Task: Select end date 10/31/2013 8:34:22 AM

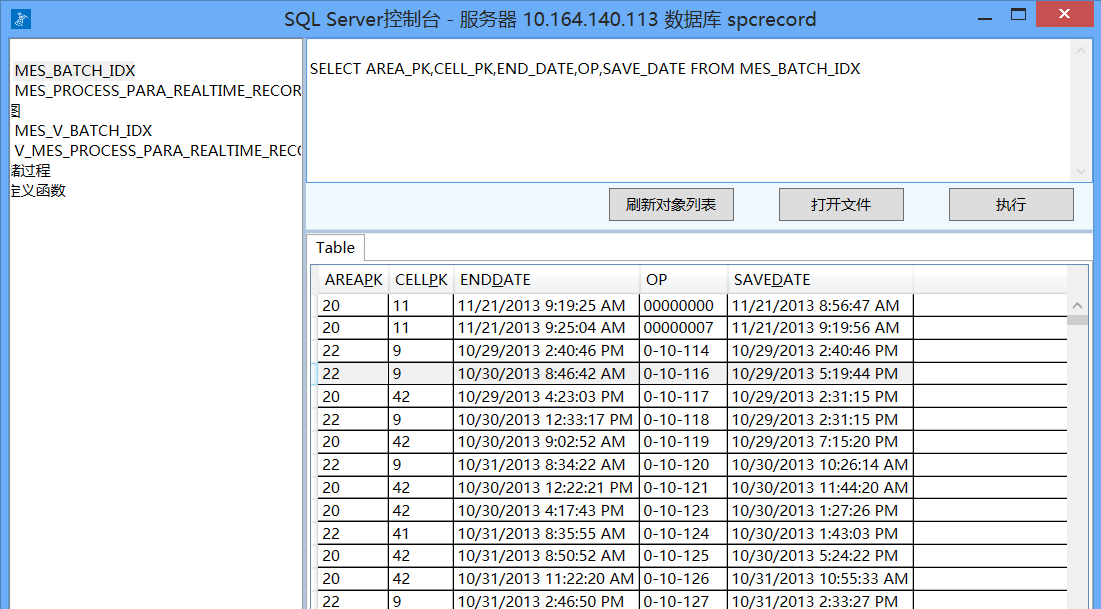Action: click(x=546, y=465)
